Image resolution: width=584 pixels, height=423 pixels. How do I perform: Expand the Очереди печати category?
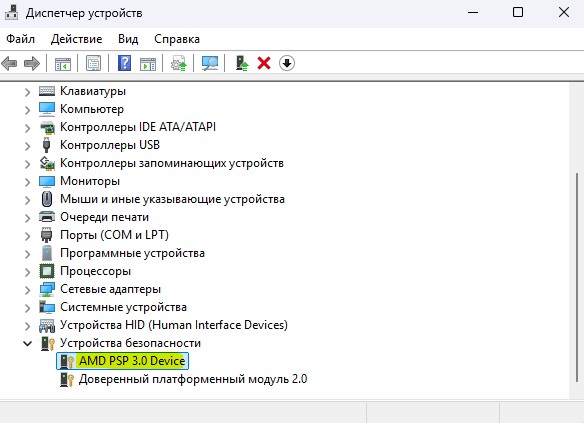pos(28,217)
